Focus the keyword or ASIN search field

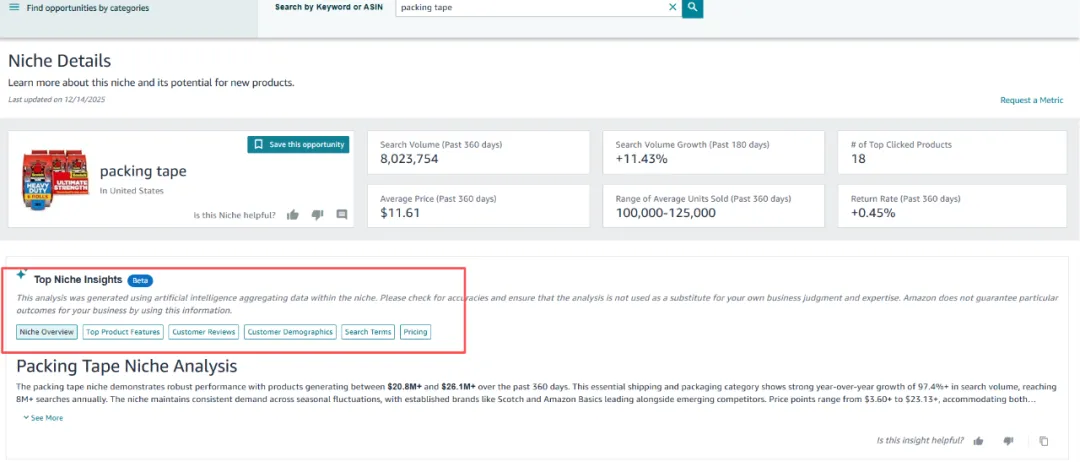tap(530, 8)
